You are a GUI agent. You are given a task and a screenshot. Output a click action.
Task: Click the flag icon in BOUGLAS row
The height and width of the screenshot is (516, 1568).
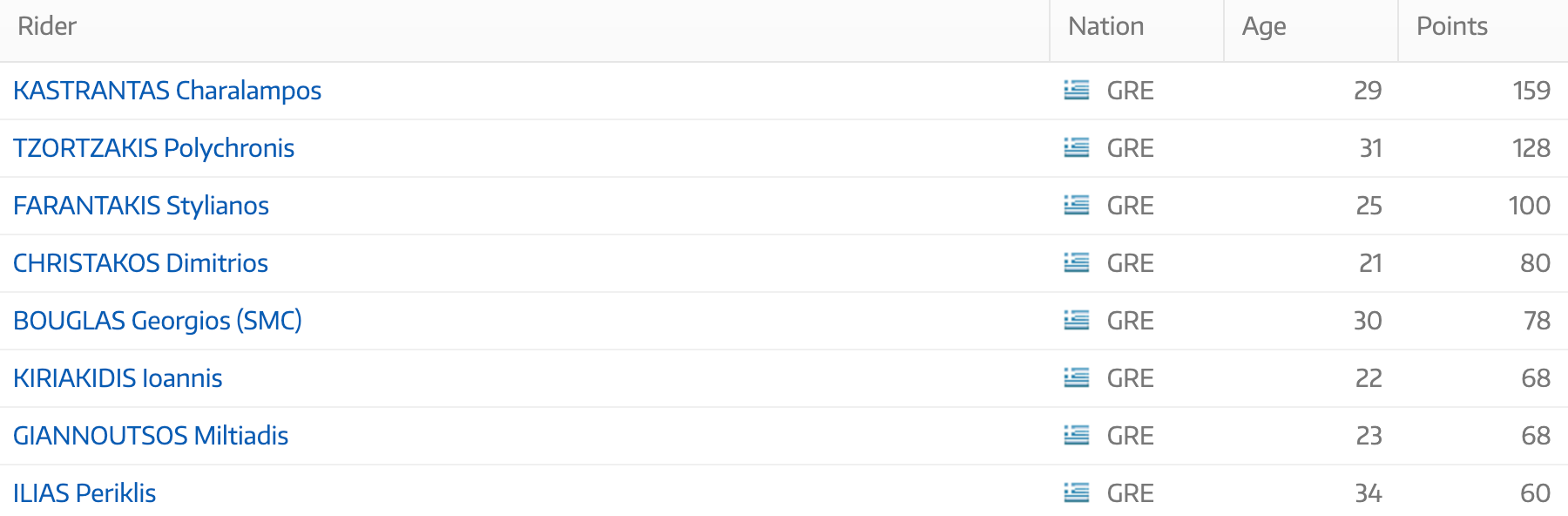[x=1077, y=320]
